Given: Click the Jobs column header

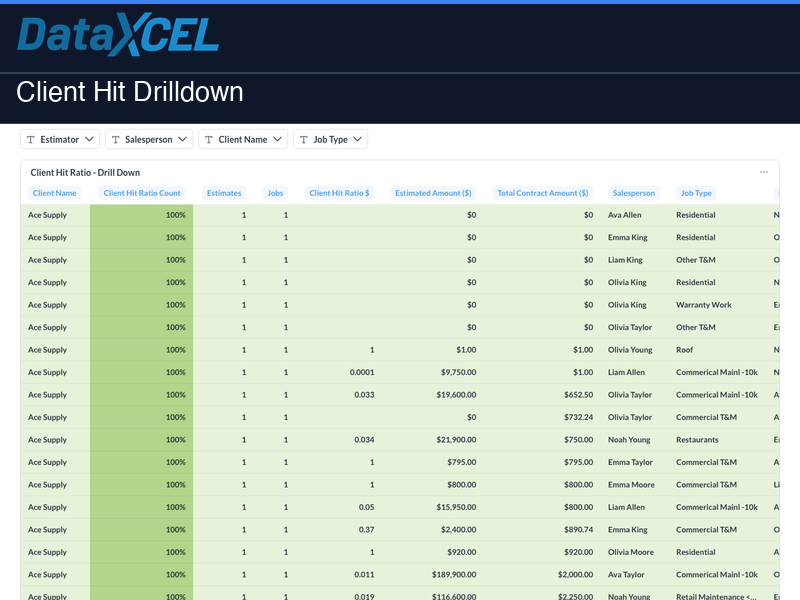Looking at the screenshot, I should coord(275,193).
